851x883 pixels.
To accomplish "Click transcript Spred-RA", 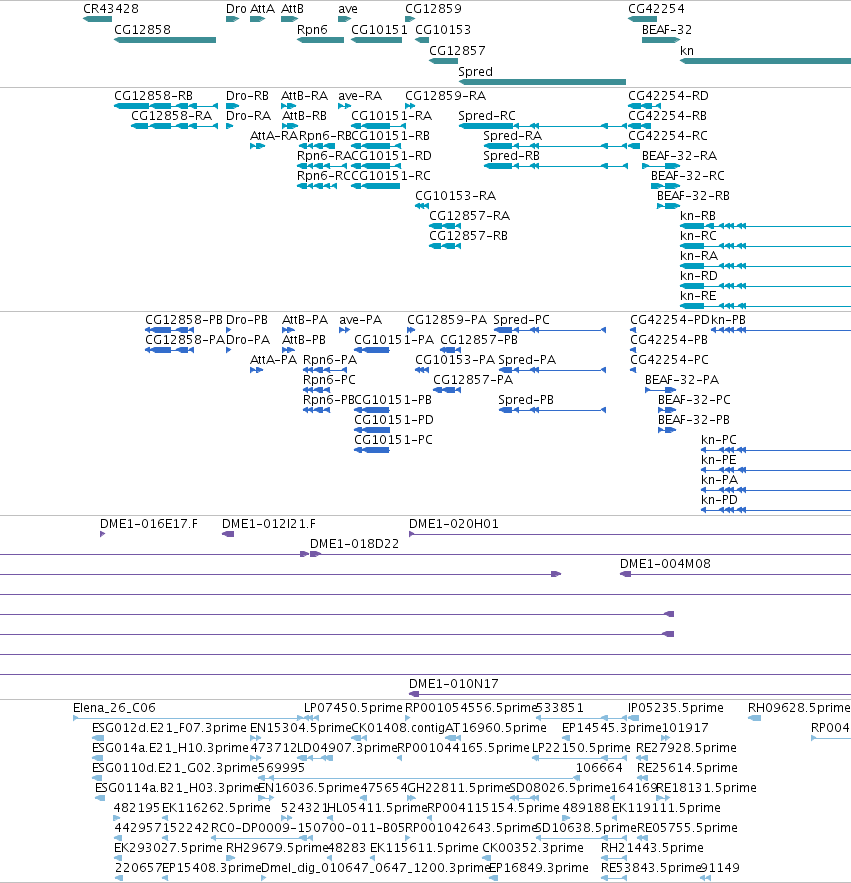I will coord(555,146).
